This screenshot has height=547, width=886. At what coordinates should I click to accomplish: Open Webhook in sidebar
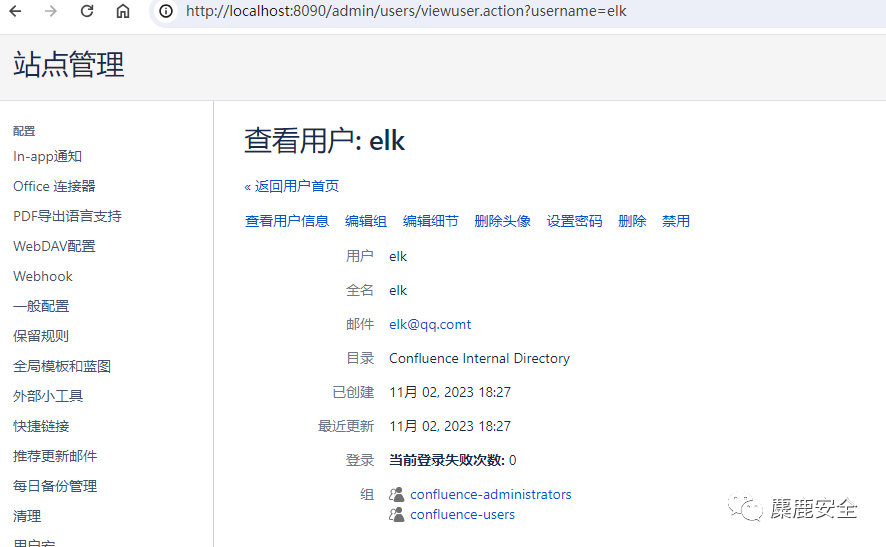pyautogui.click(x=43, y=276)
